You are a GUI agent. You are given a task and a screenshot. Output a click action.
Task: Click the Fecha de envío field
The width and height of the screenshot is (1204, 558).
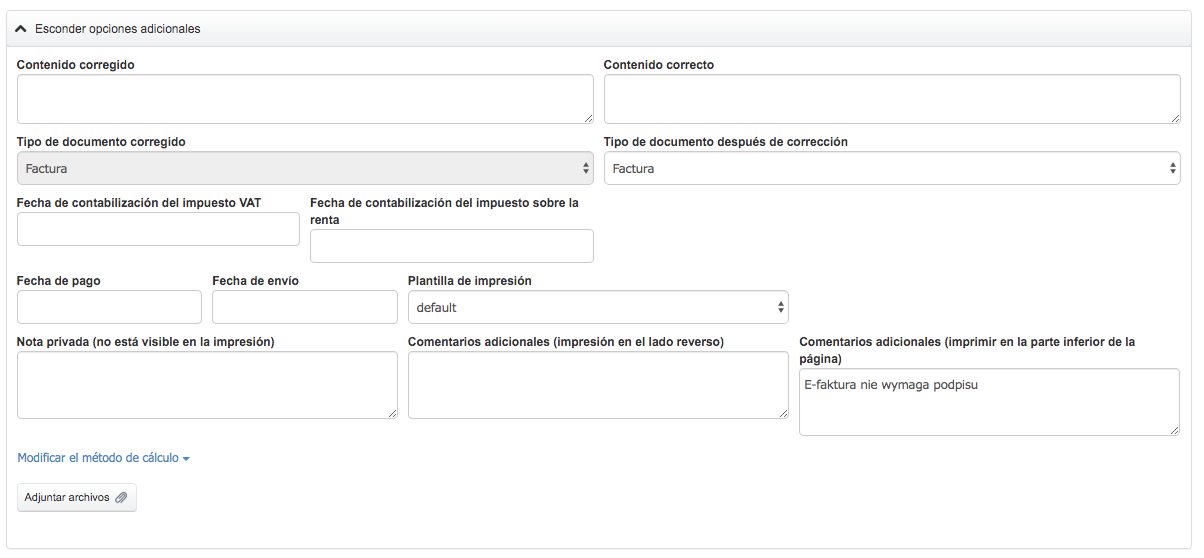click(304, 307)
